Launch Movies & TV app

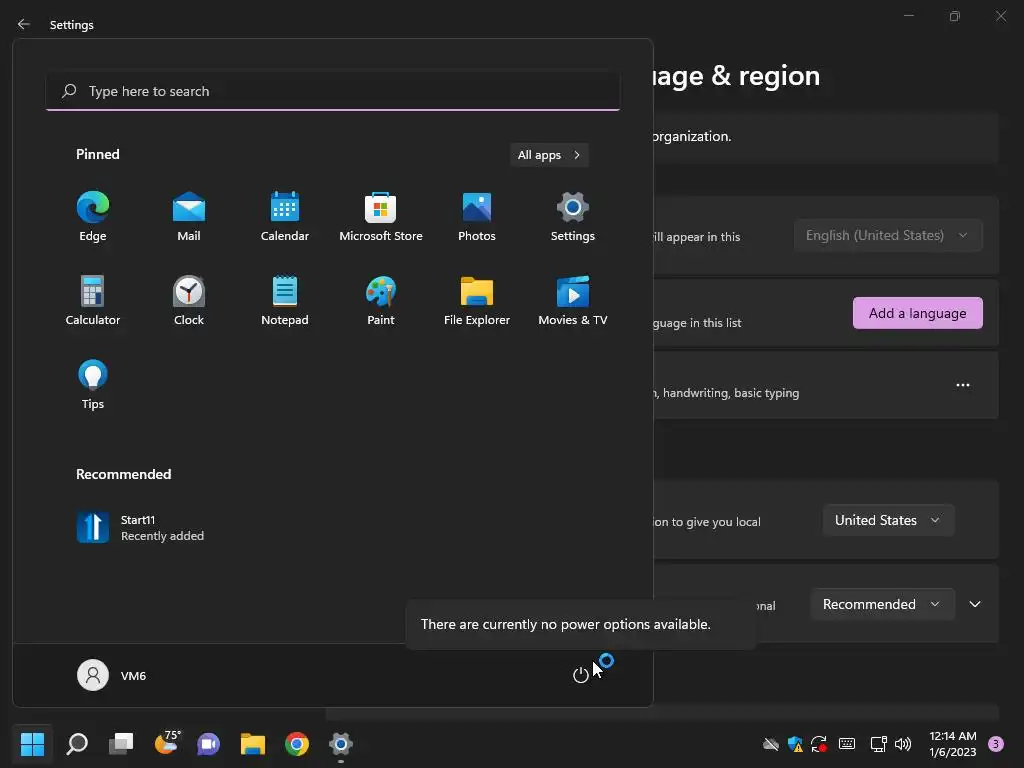point(573,301)
